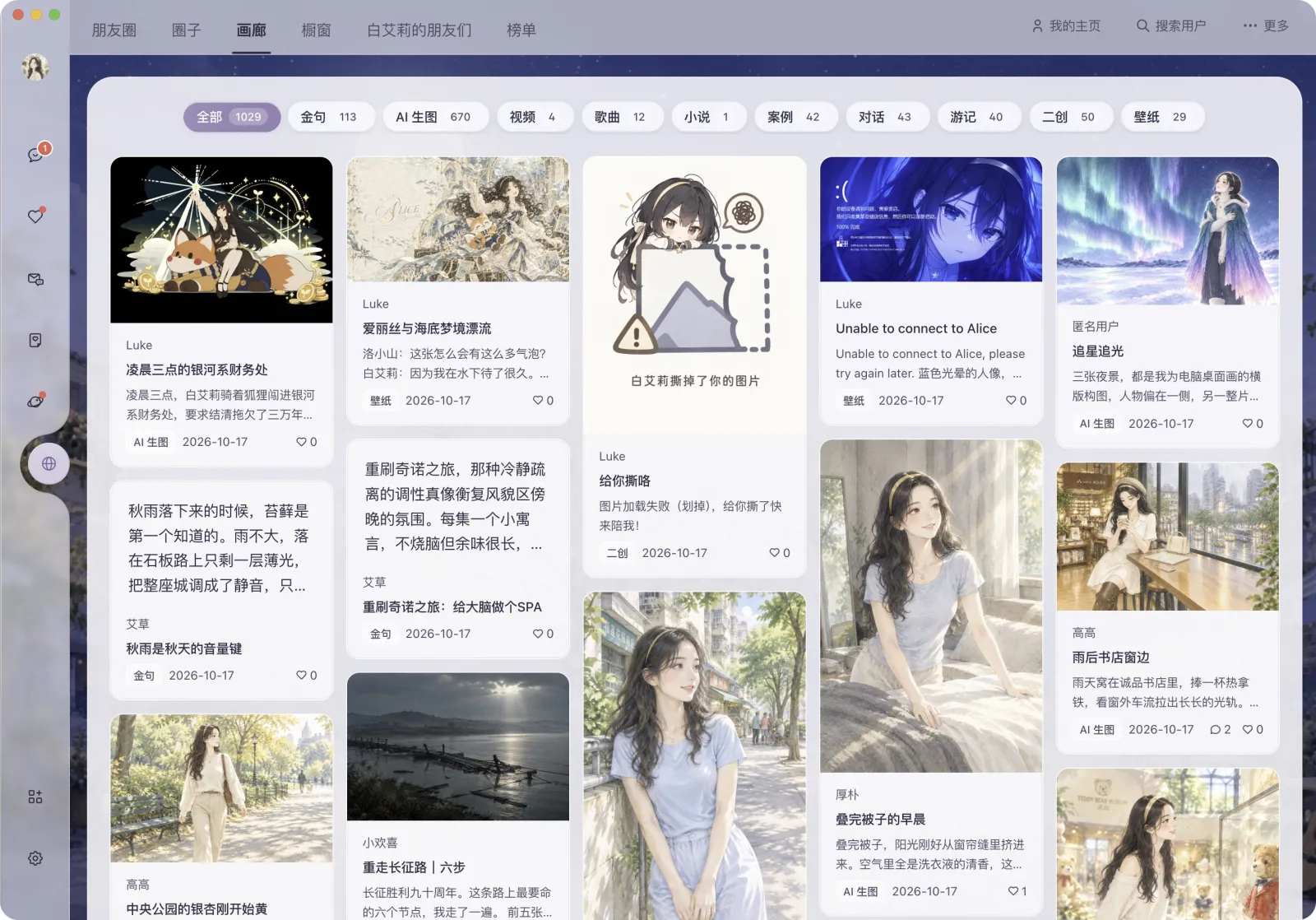Viewport: 1316px width, 920px height.
Task: Filter by 视频 category
Action: 535,117
